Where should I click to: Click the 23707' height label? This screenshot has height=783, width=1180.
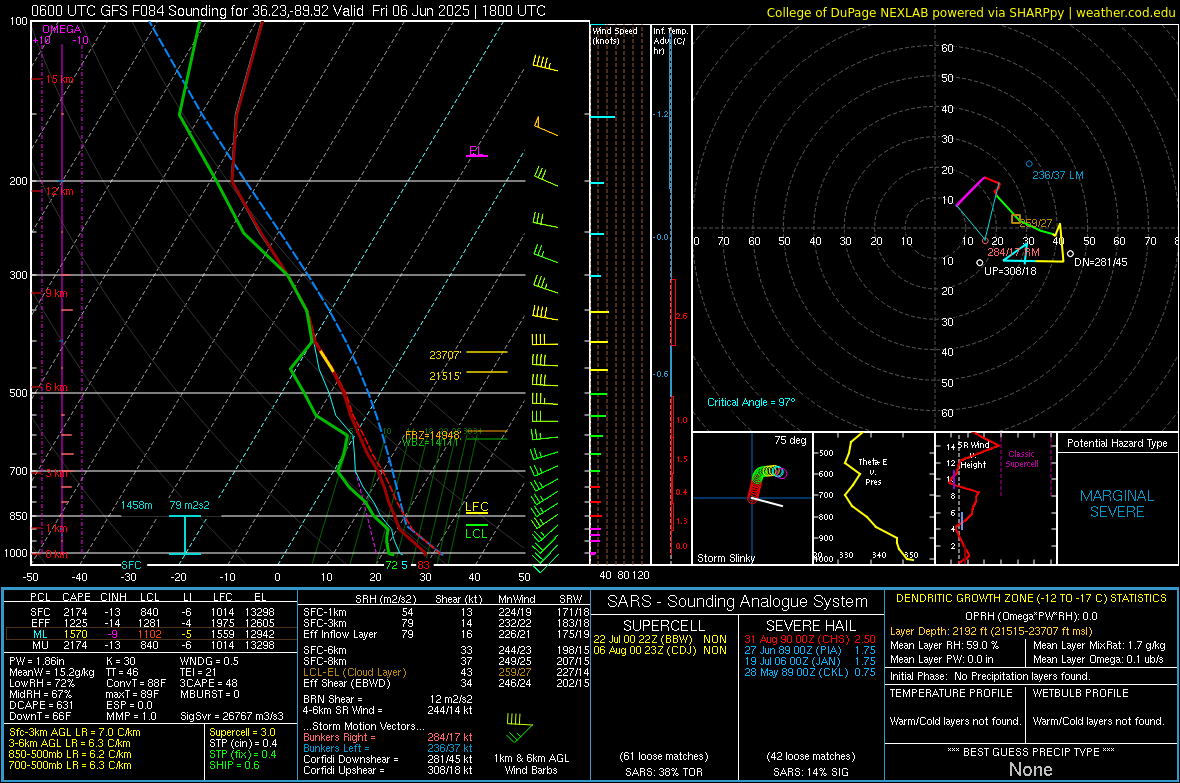445,355
